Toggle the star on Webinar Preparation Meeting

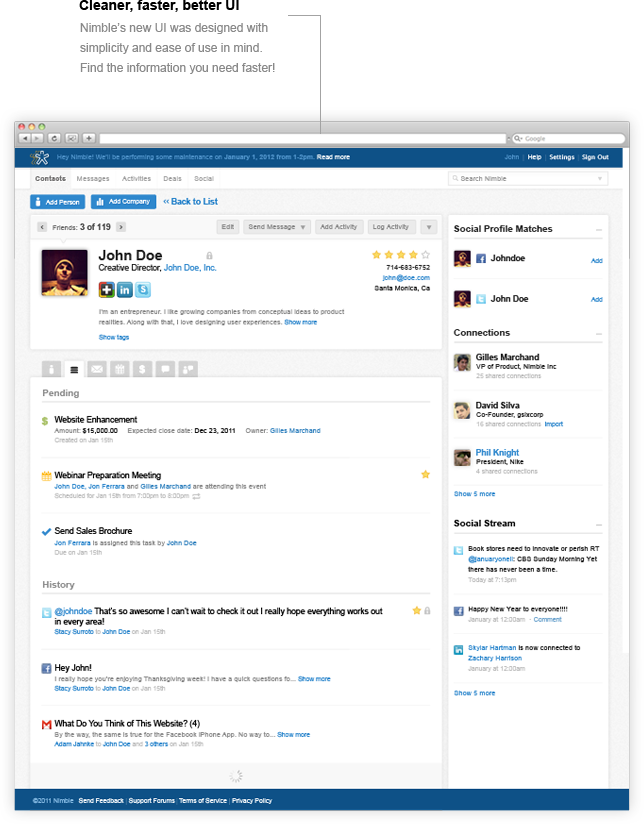425,475
